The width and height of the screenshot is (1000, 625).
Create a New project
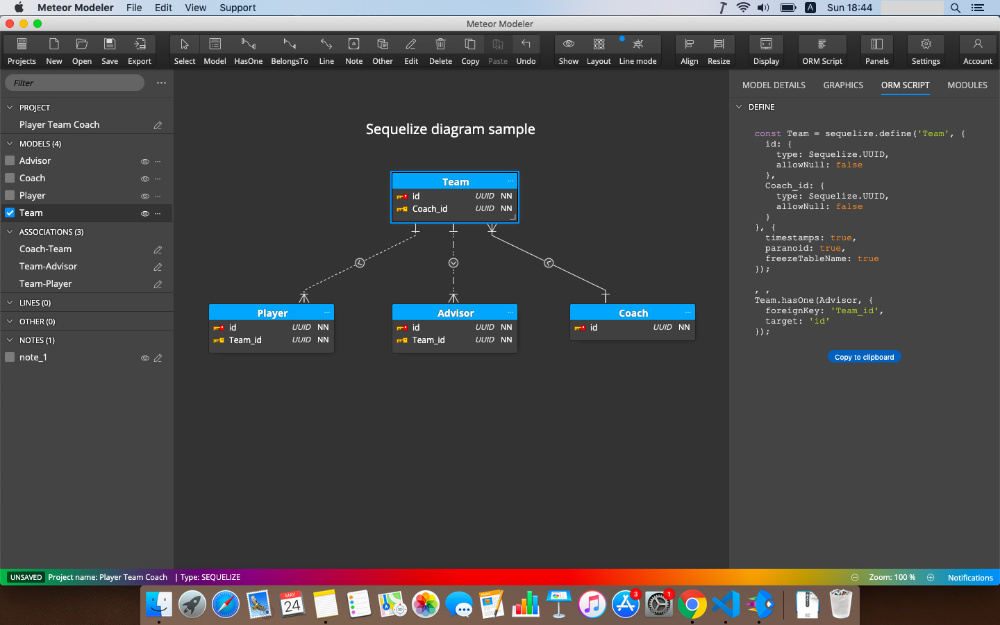tap(54, 51)
